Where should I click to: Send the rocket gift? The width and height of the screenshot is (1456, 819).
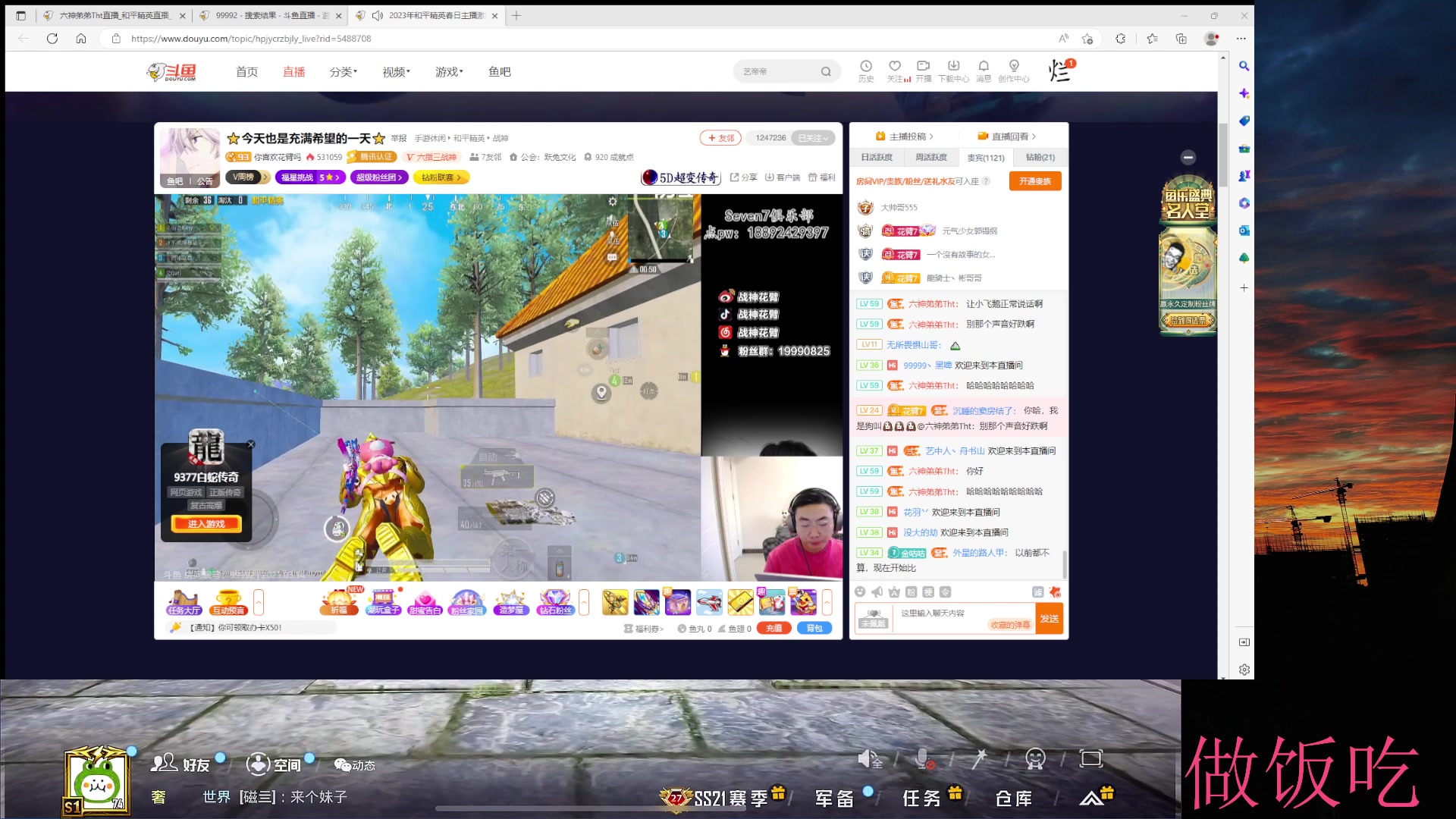615,602
